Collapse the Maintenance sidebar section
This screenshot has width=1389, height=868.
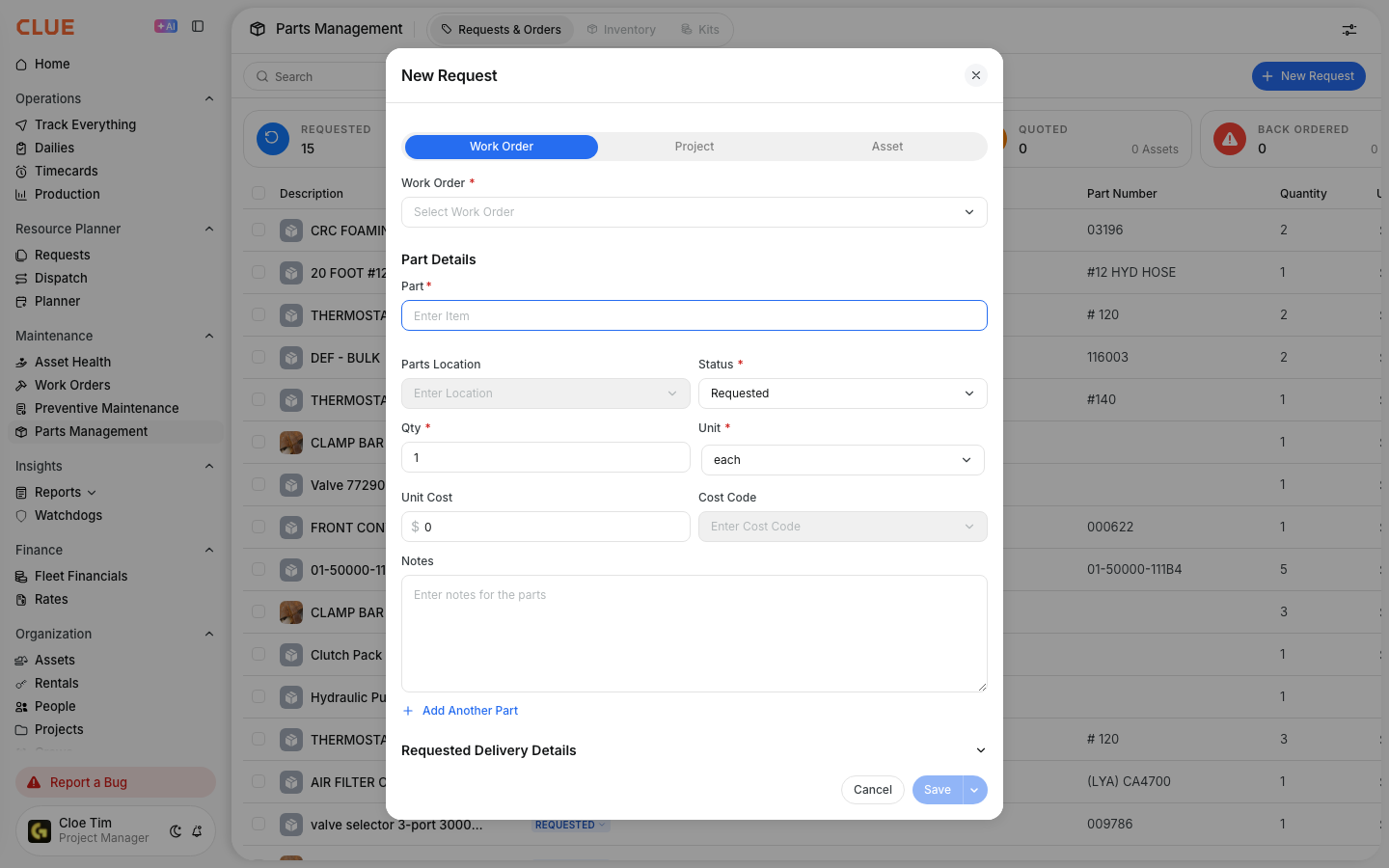[209, 336]
